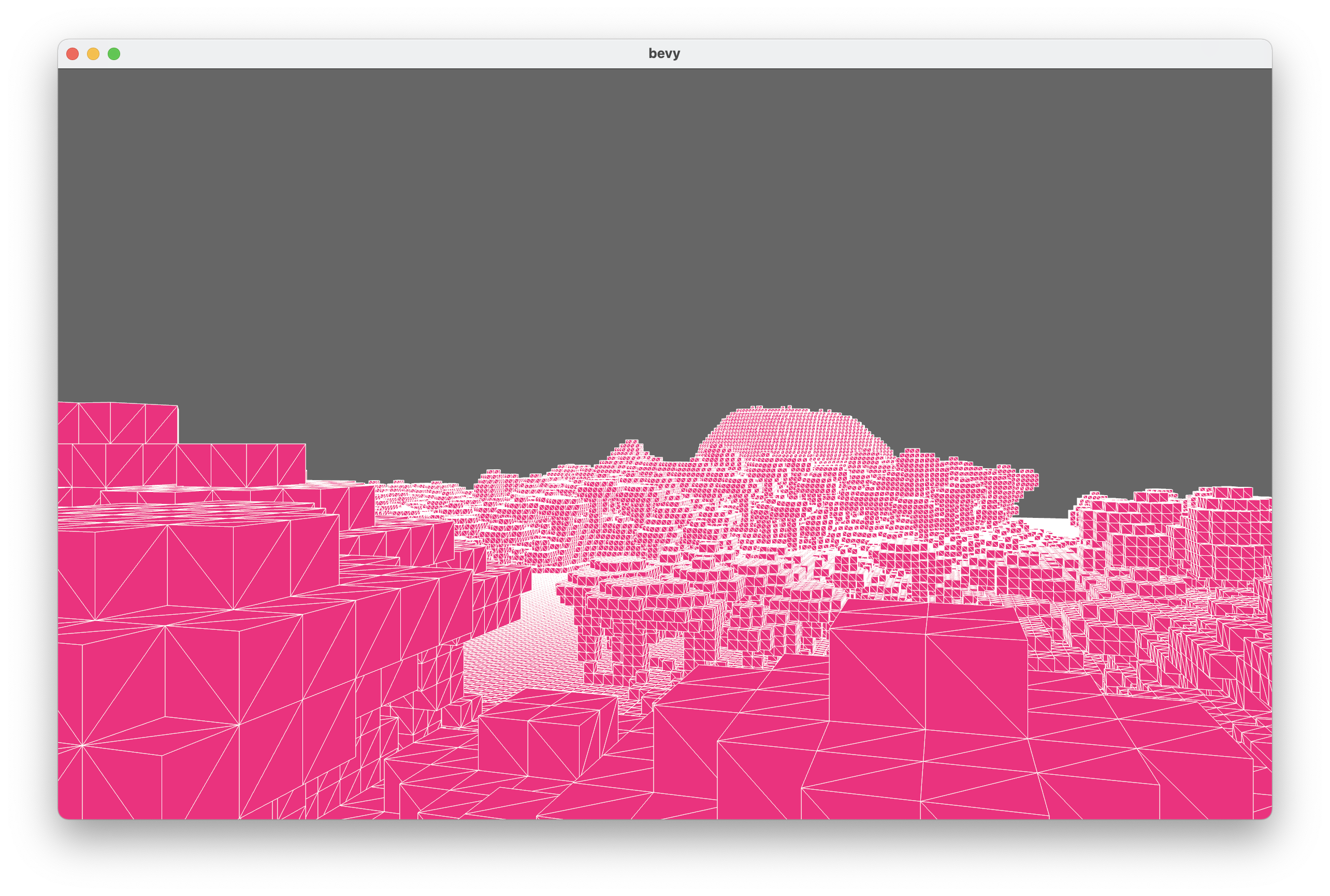Viewport: 1330px width, 896px height.
Task: Click the green full-screen window button
Action: tap(114, 54)
